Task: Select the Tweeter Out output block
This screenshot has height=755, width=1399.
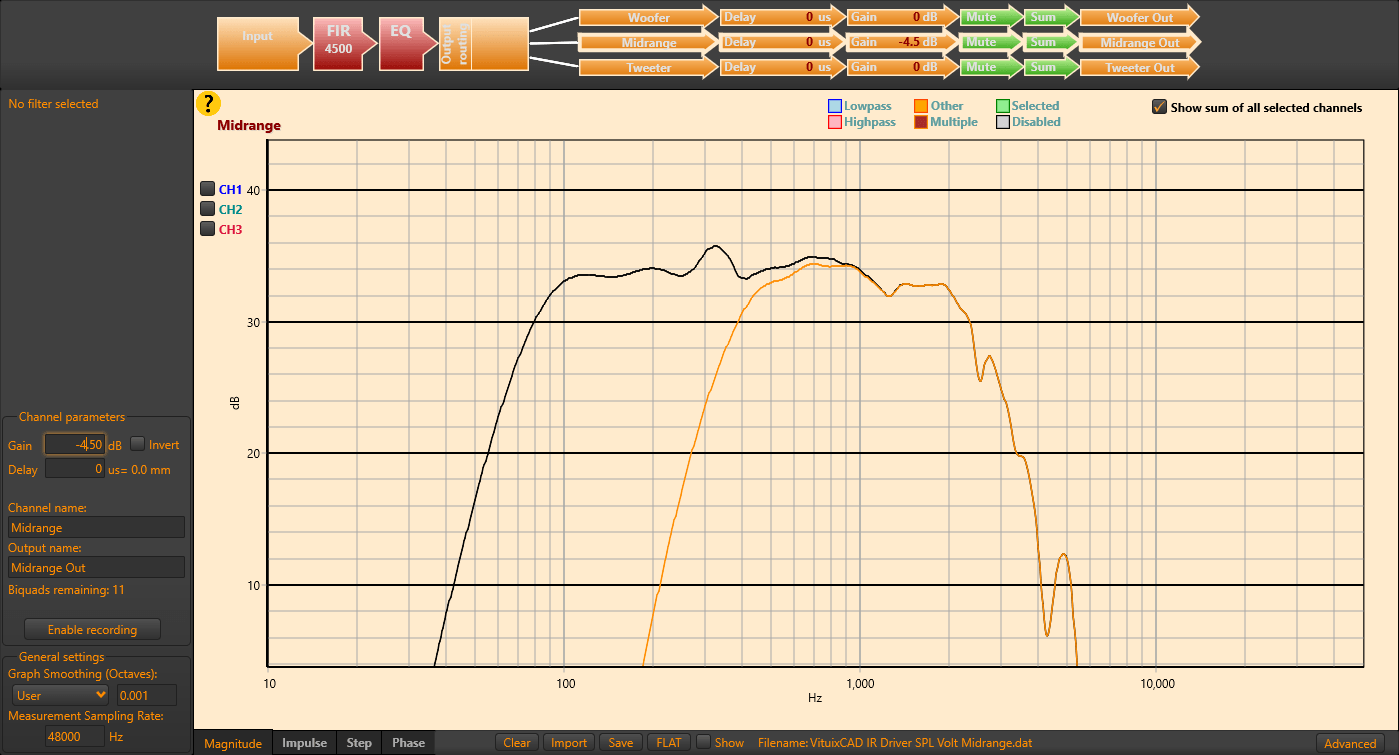Action: coord(1139,67)
